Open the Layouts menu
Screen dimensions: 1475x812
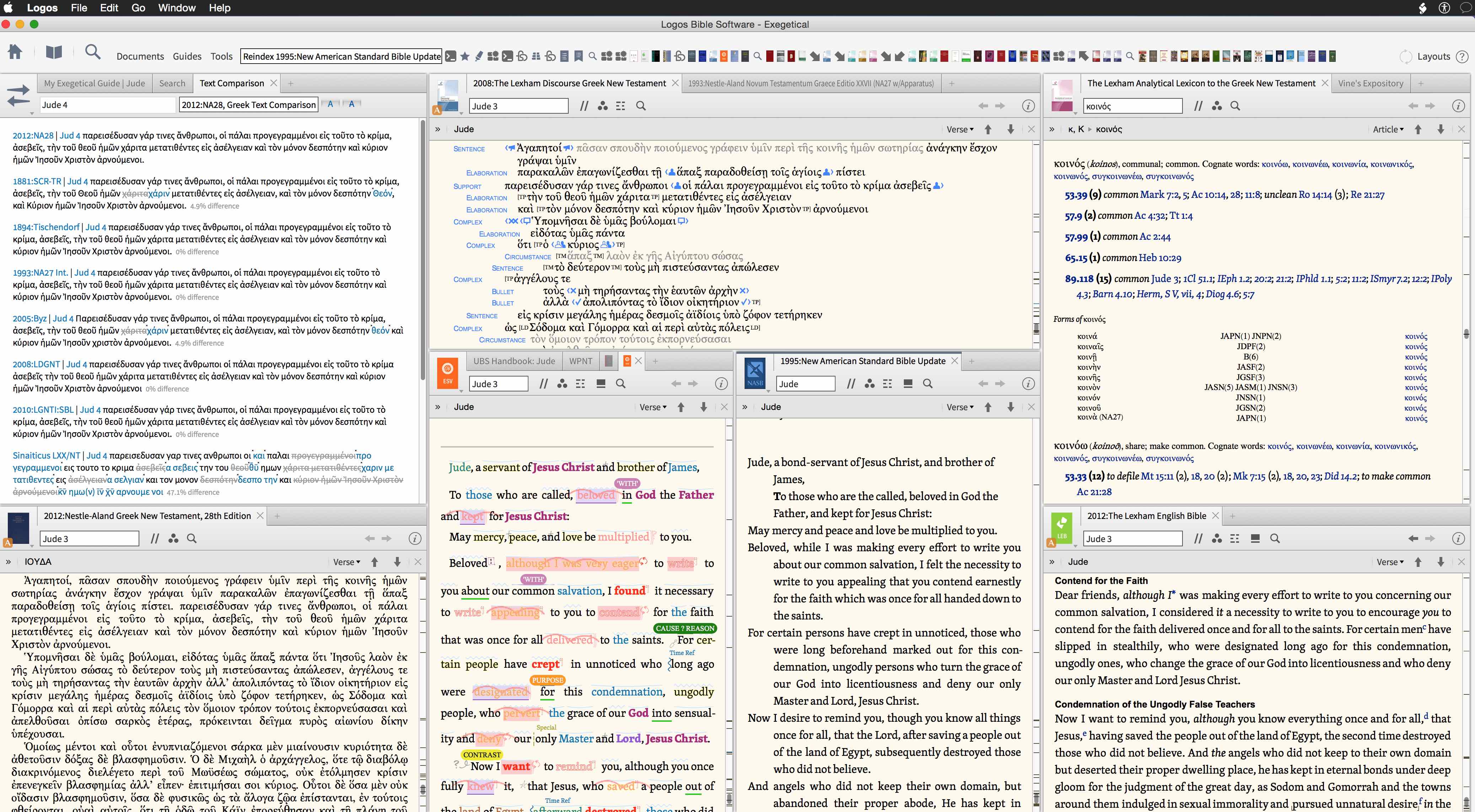pos(1433,56)
